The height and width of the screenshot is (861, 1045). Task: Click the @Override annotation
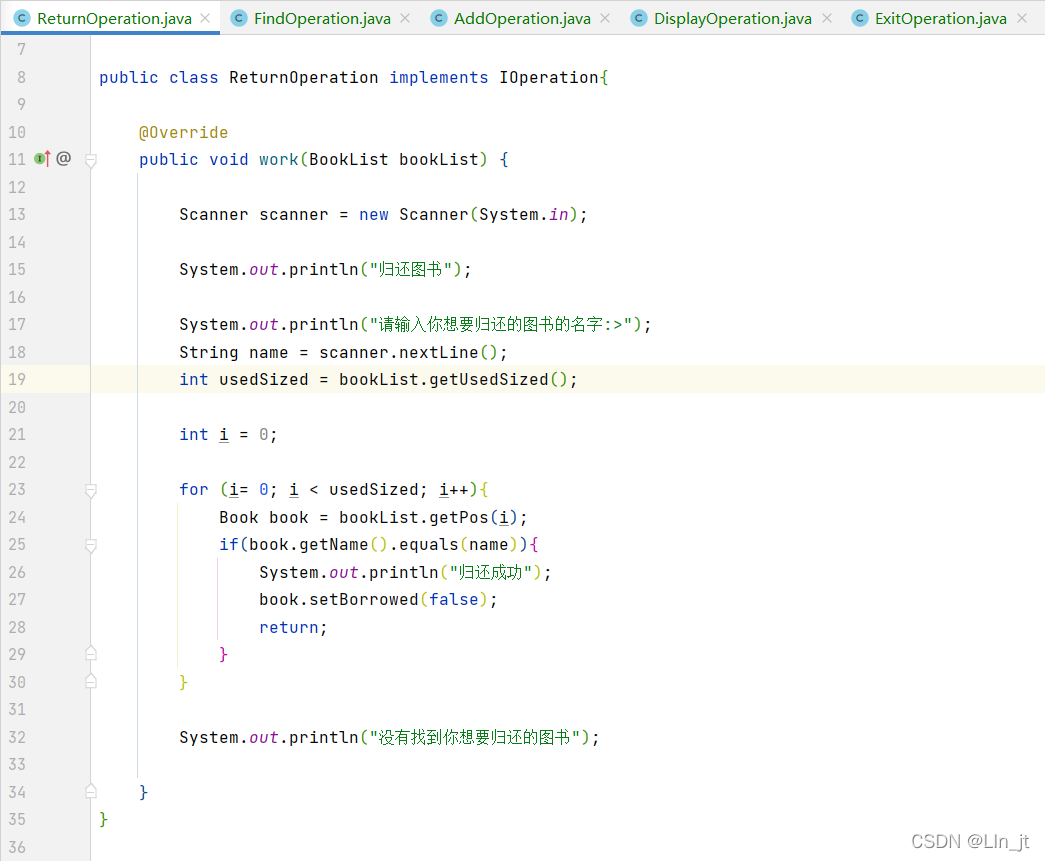pyautogui.click(x=183, y=133)
